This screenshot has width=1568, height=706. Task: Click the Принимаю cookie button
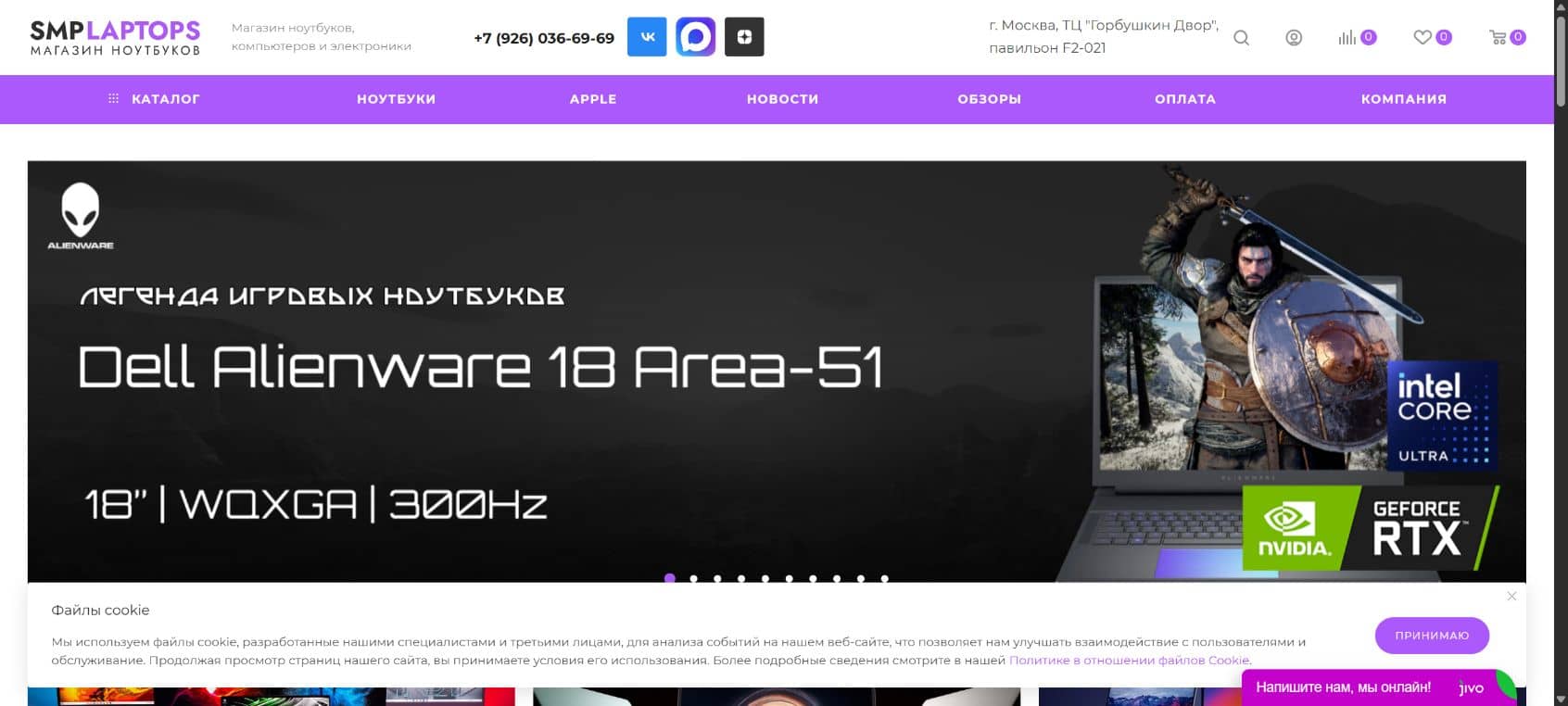click(x=1432, y=636)
